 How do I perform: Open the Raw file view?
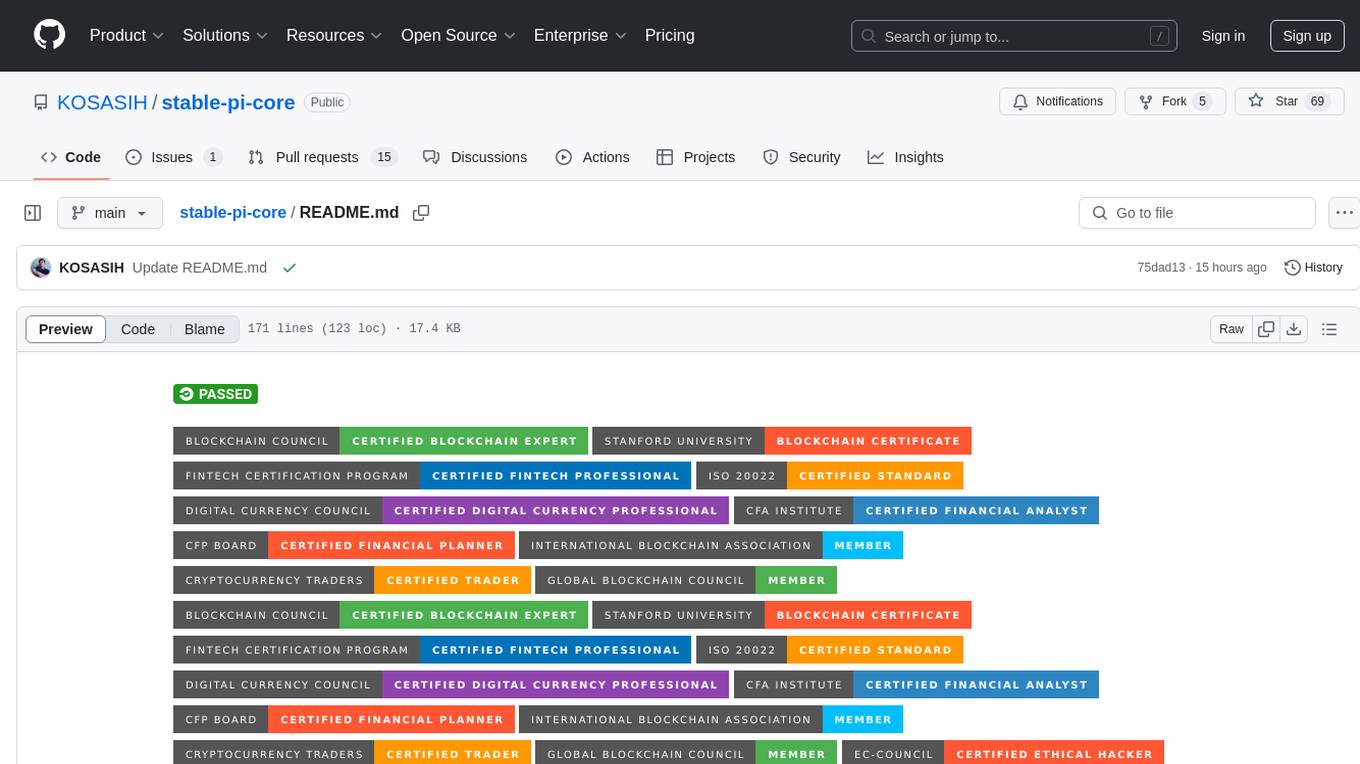(x=1231, y=329)
